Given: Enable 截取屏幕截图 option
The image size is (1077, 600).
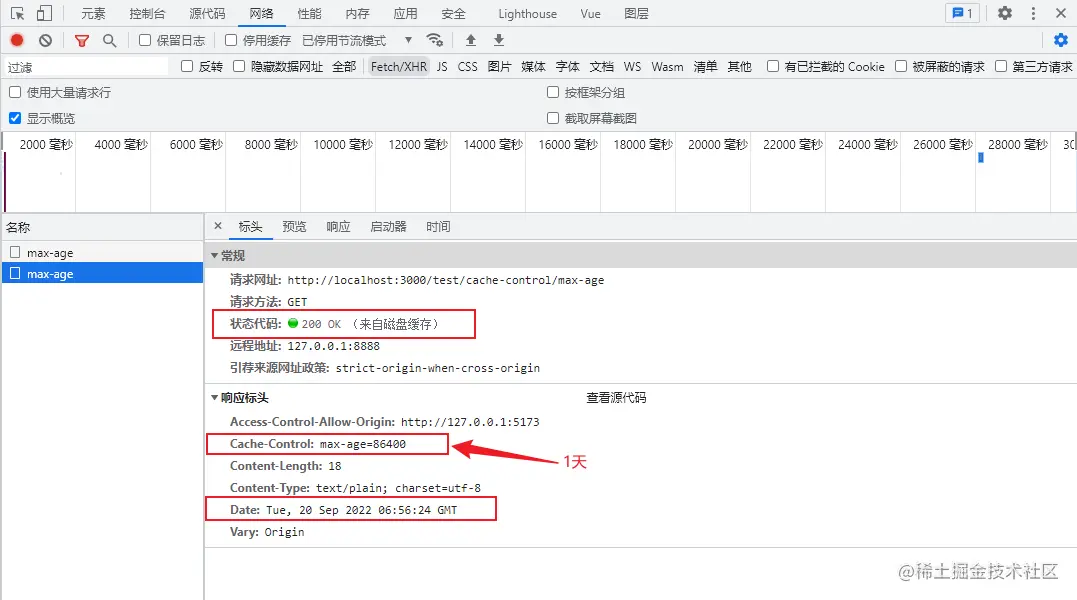Looking at the screenshot, I should [553, 118].
